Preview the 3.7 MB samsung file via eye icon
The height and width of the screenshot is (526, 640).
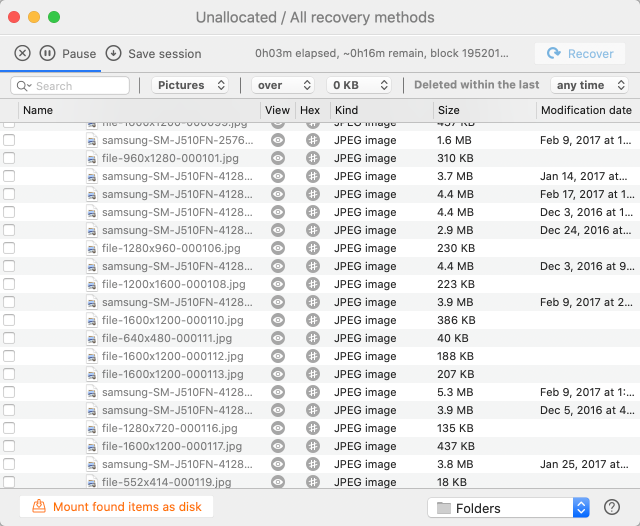pos(278,176)
